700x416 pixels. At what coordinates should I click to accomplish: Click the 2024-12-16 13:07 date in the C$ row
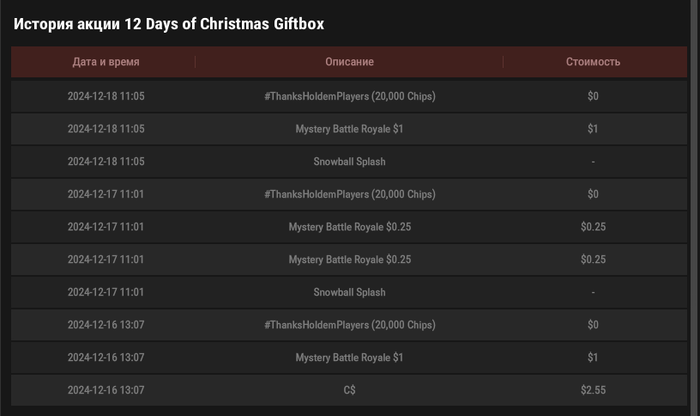(106, 390)
